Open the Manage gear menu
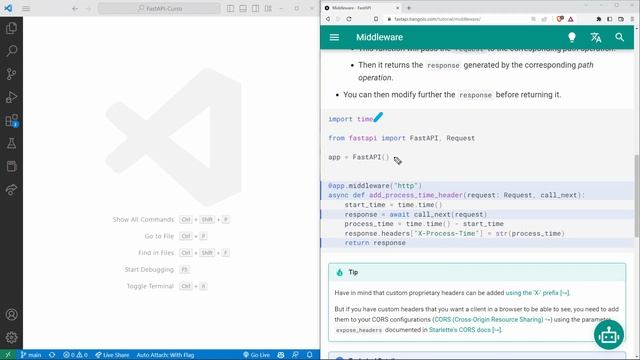 (11, 337)
